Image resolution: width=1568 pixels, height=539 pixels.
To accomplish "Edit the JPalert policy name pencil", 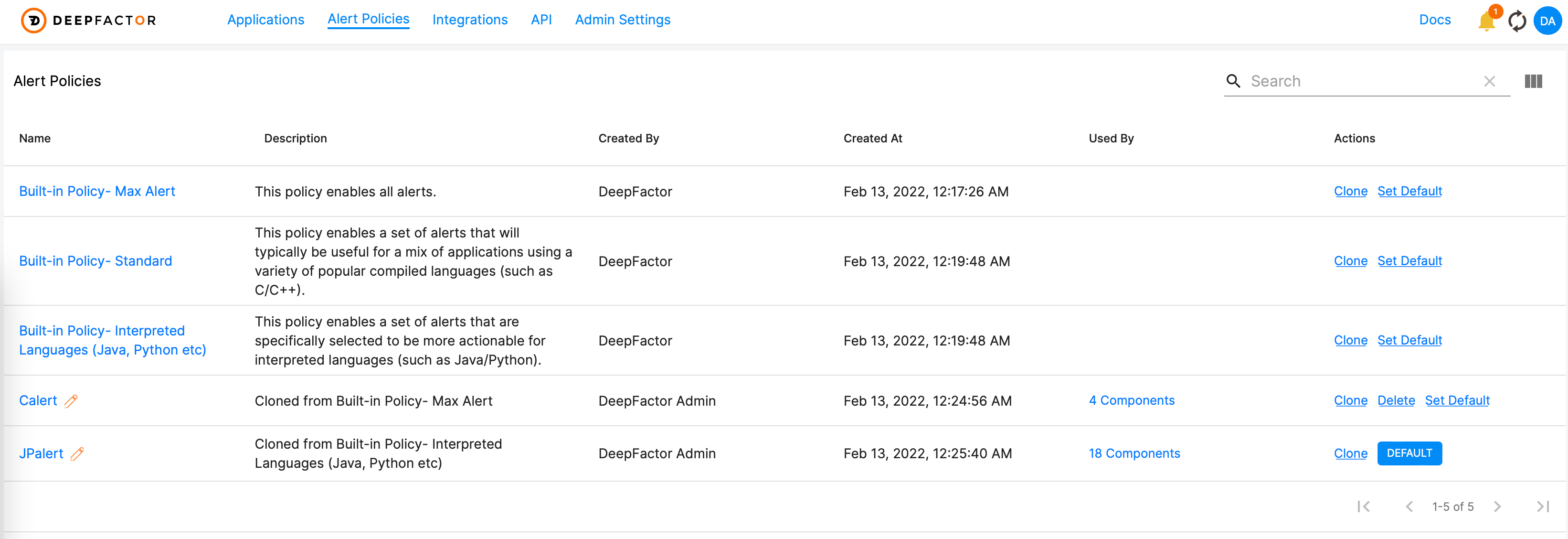I will click(x=77, y=454).
